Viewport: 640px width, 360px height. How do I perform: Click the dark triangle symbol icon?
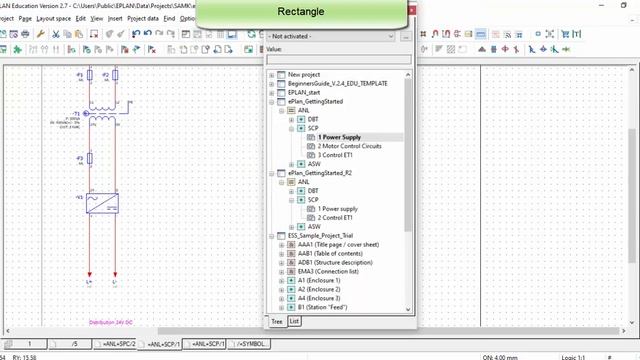coord(482,50)
